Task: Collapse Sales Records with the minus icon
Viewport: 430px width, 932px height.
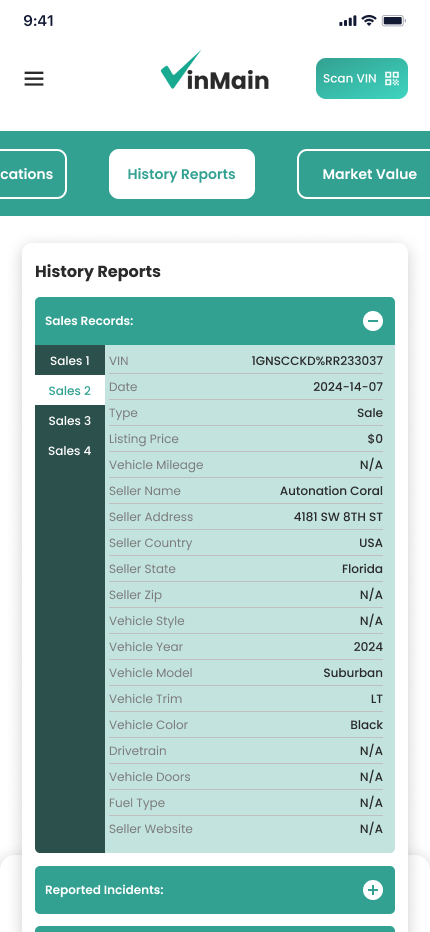Action: click(x=373, y=321)
